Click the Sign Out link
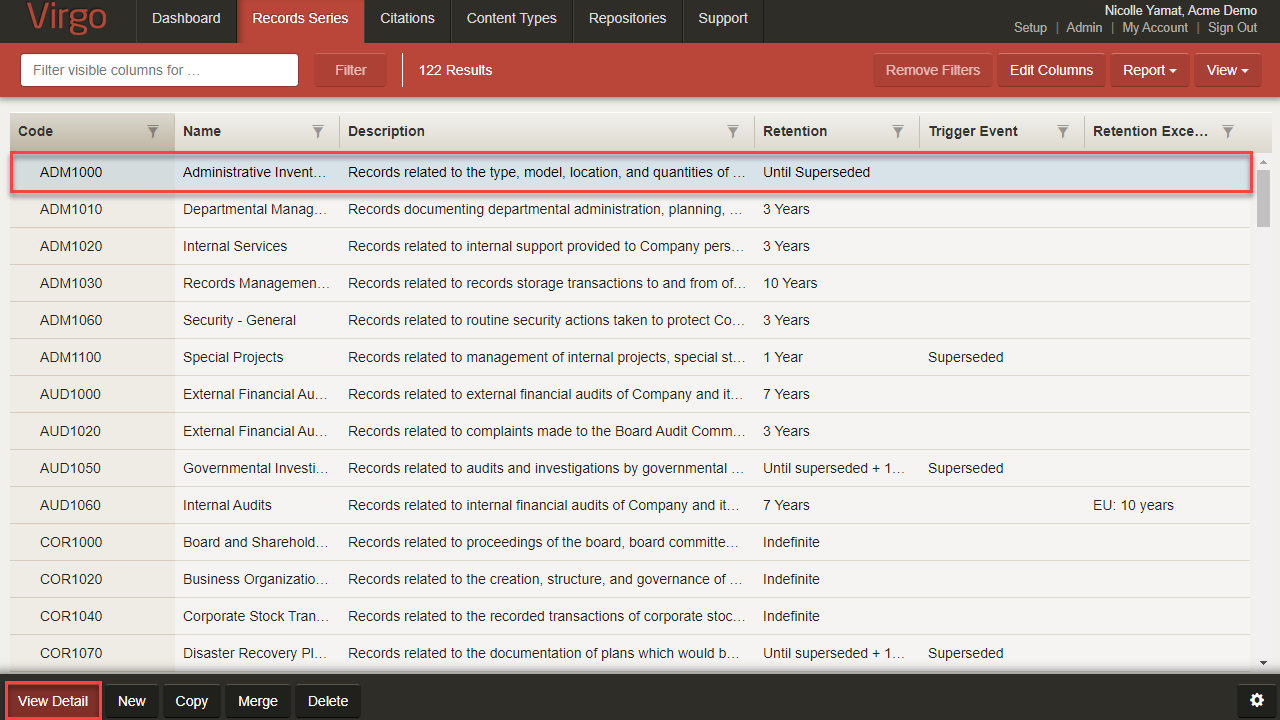Viewport: 1280px width, 720px height. [1232, 28]
